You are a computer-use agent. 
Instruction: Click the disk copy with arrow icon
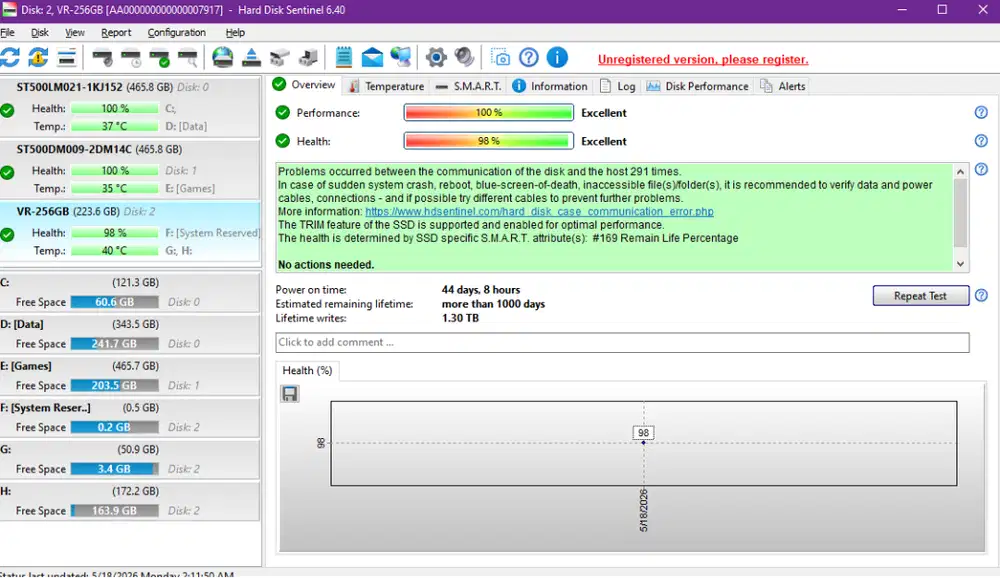pyautogui.click(x=279, y=57)
